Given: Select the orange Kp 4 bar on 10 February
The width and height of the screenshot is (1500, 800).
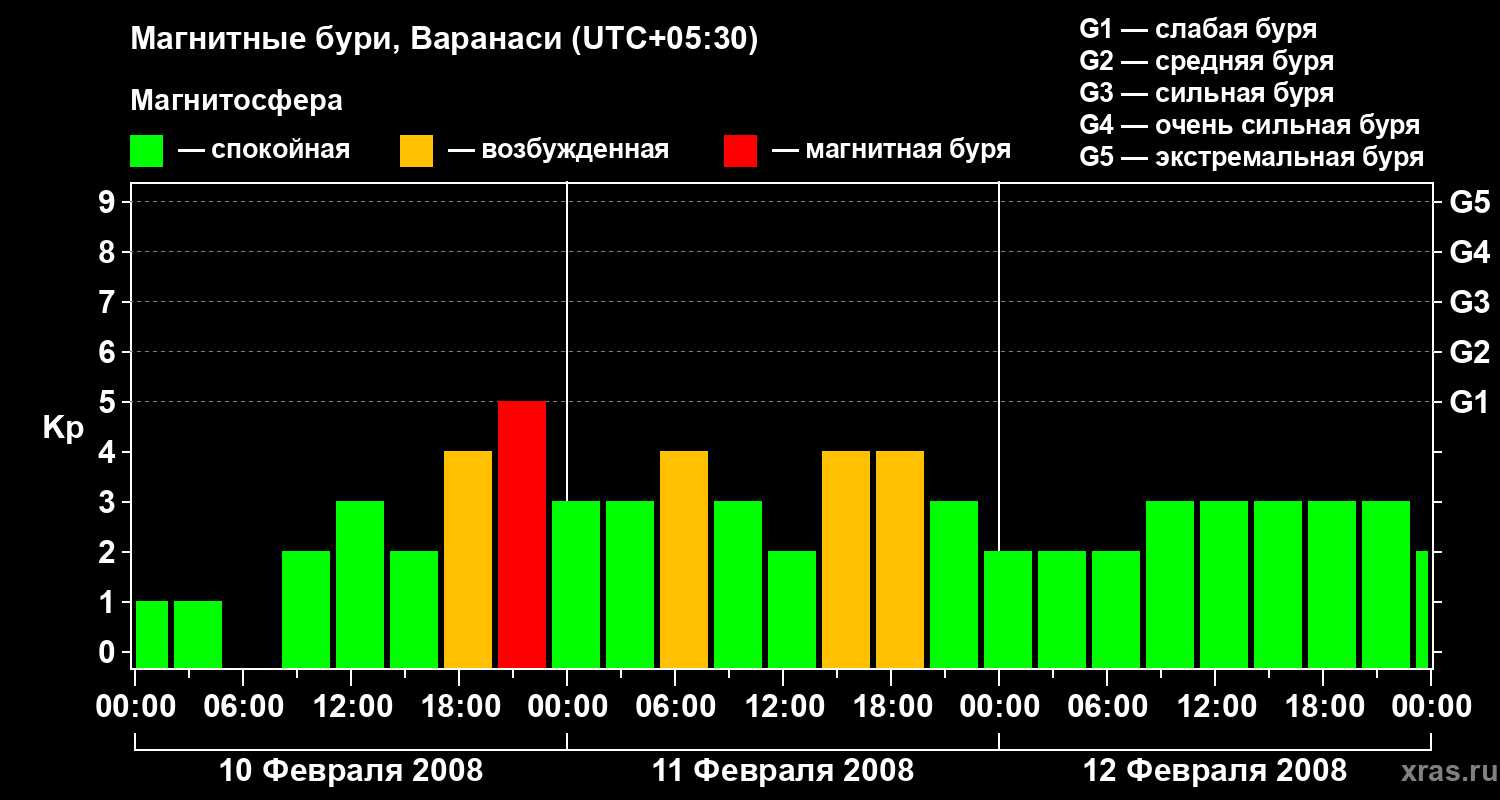Looking at the screenshot, I should point(468,560).
